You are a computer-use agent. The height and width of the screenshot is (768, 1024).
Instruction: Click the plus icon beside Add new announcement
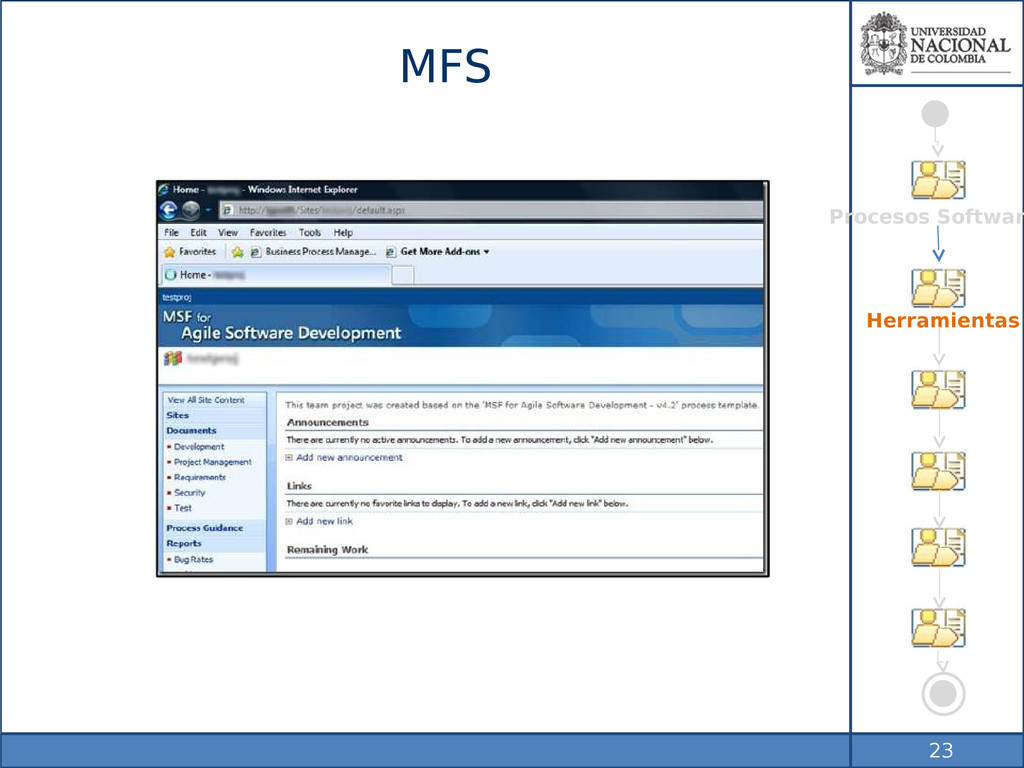289,458
